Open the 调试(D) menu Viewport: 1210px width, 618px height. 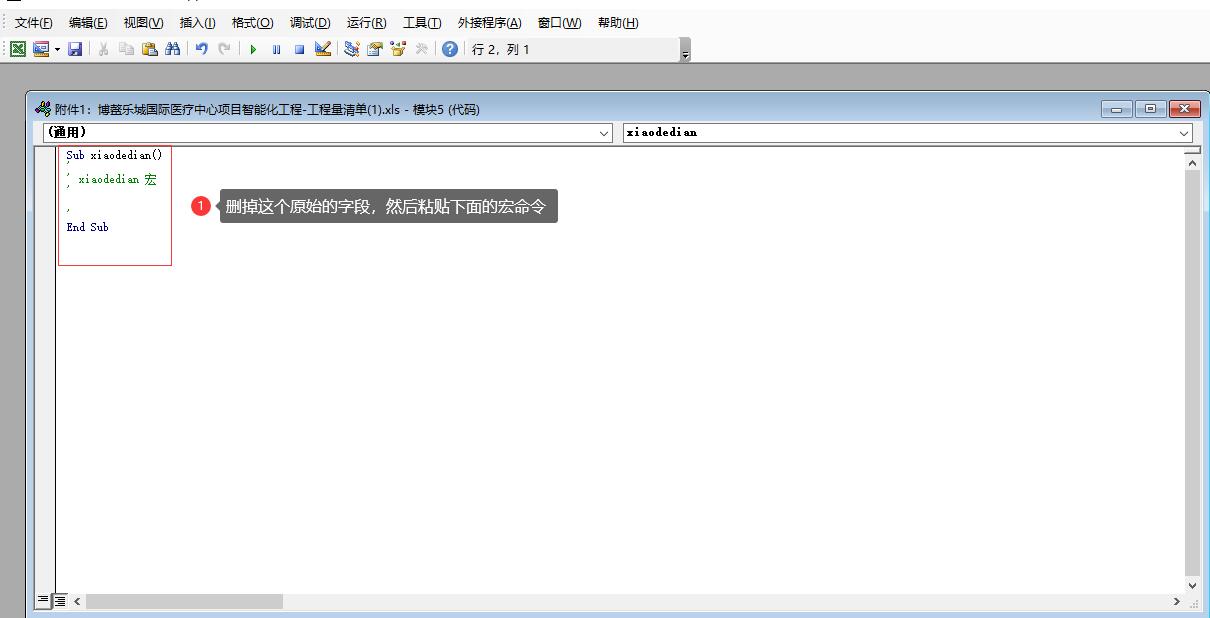pos(310,23)
